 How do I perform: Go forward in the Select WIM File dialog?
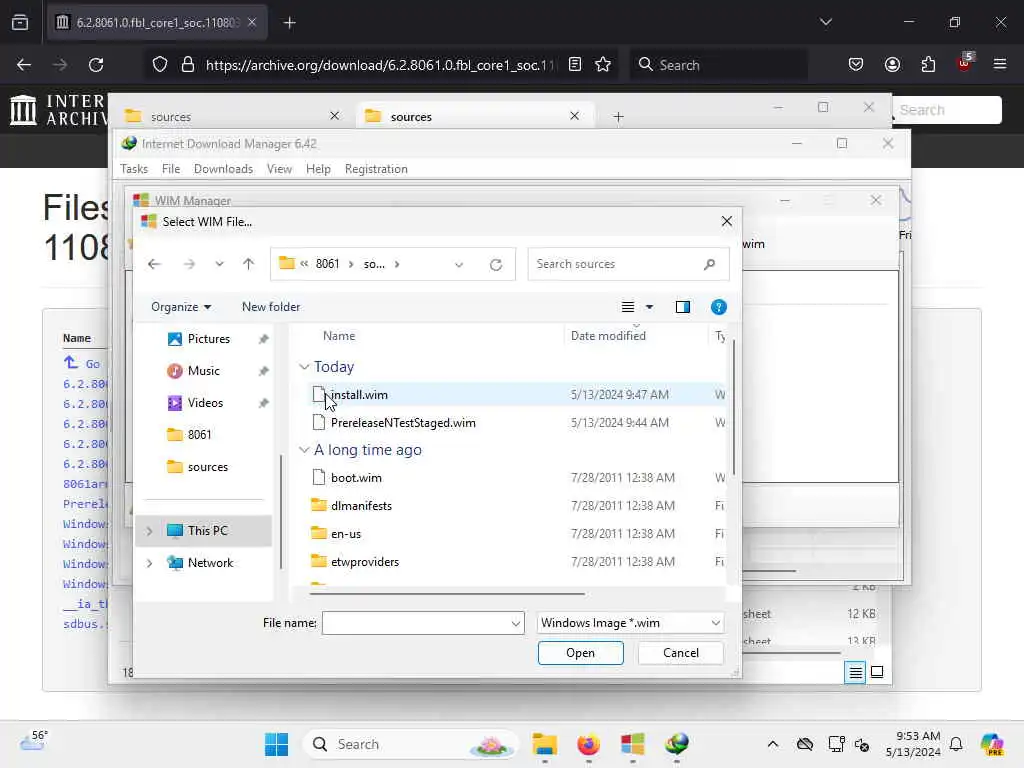pos(189,264)
